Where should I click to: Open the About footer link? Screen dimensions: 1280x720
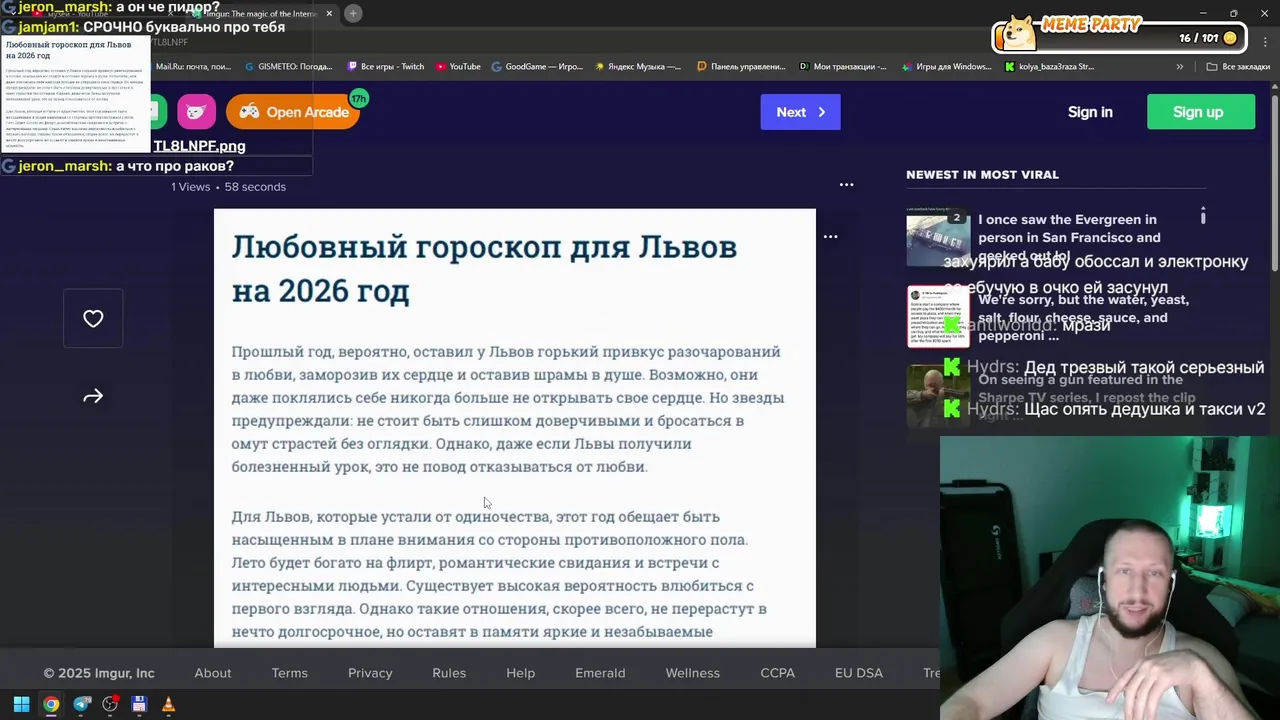coord(213,673)
